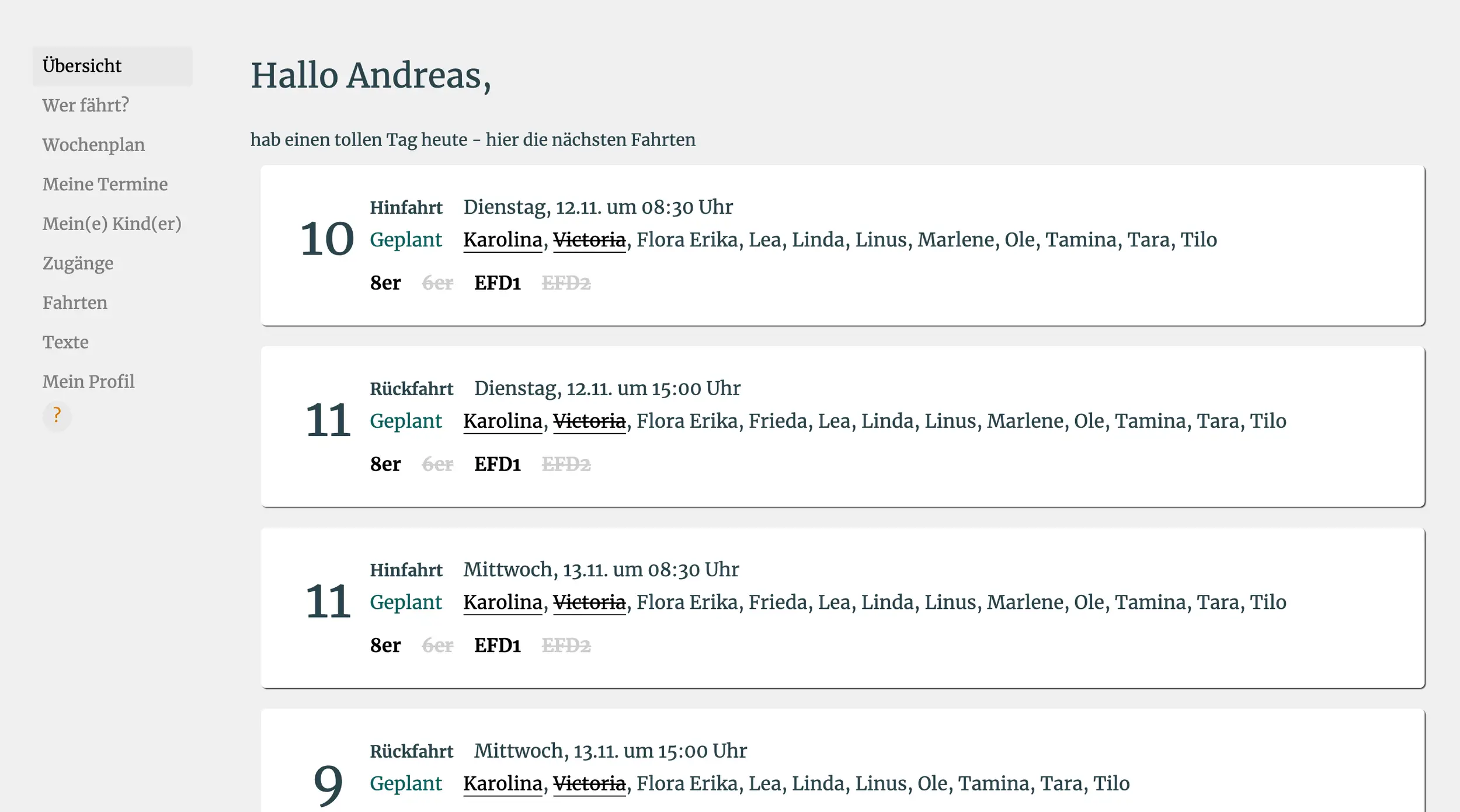The height and width of the screenshot is (812, 1460).
Task: Click Karolina in Wednesday 15:00 Rückfahrt
Action: 502,783
